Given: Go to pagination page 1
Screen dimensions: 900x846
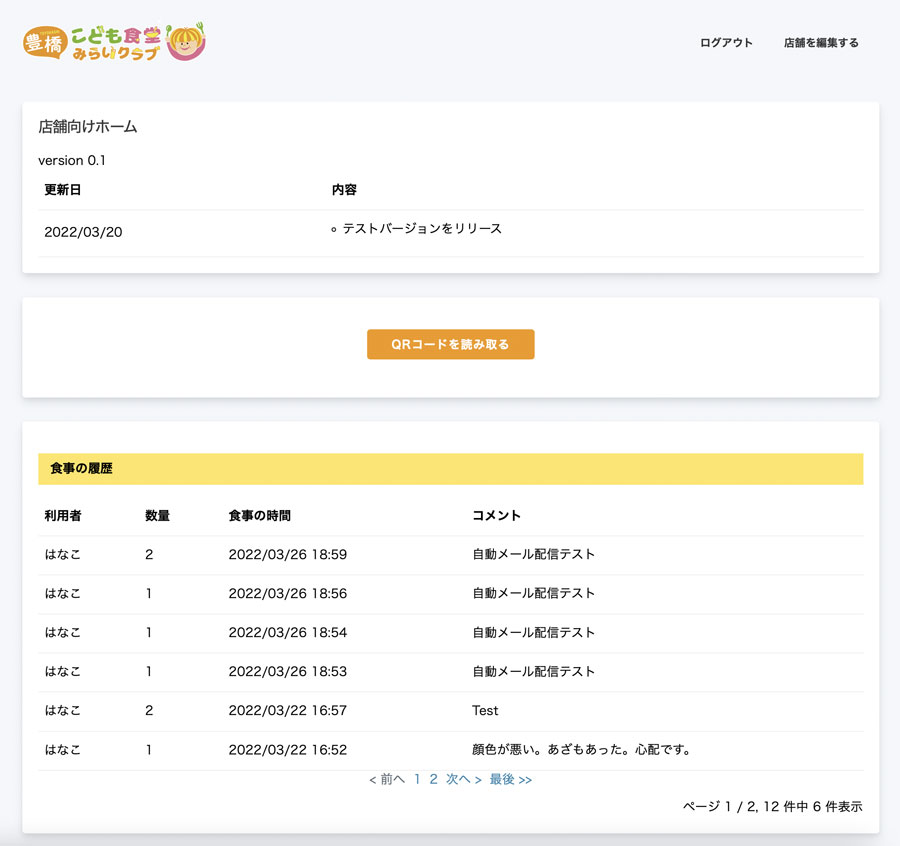Looking at the screenshot, I should [x=417, y=779].
